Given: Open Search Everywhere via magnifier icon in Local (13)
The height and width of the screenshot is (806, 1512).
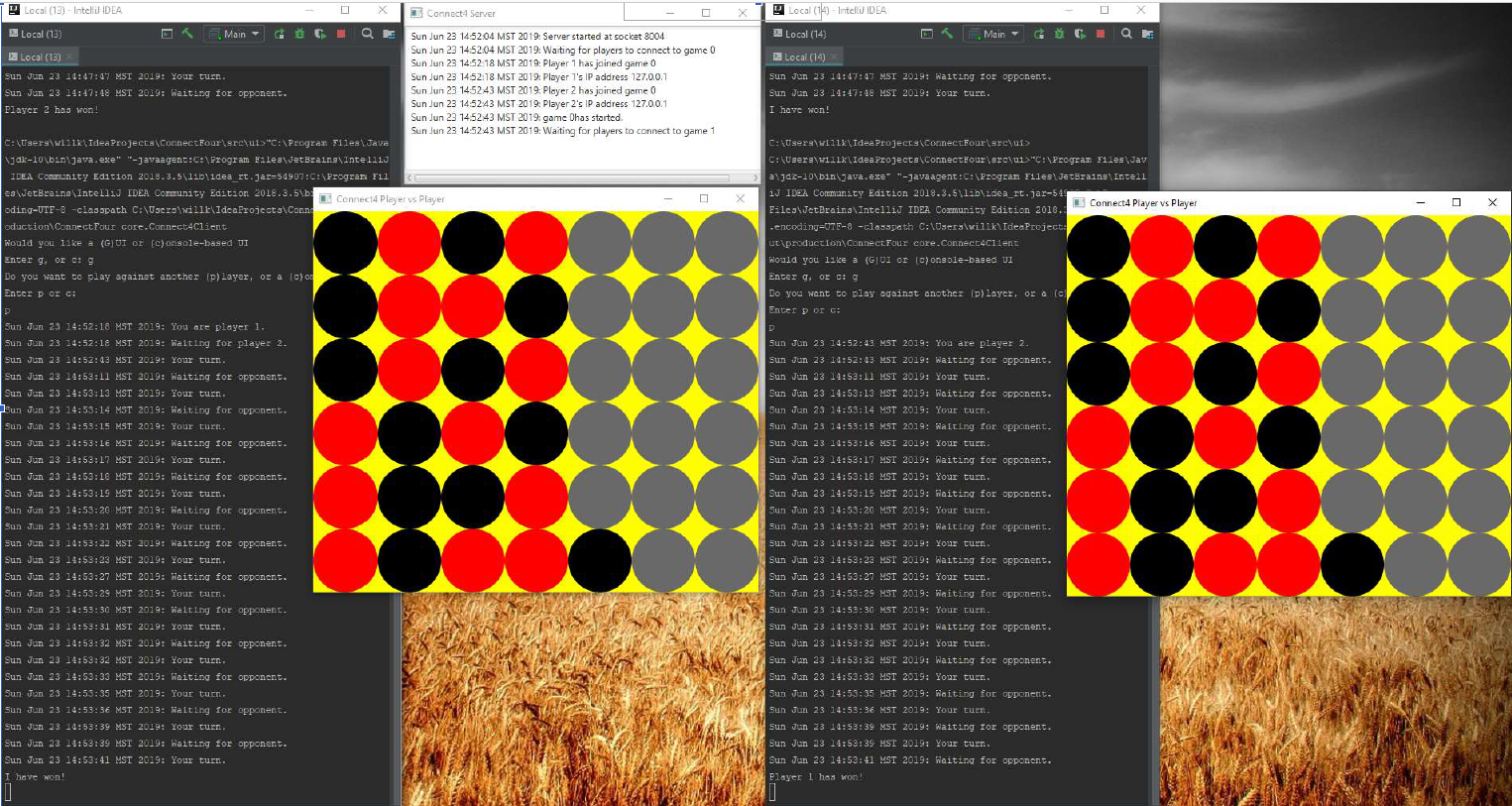Looking at the screenshot, I should coord(367,34).
